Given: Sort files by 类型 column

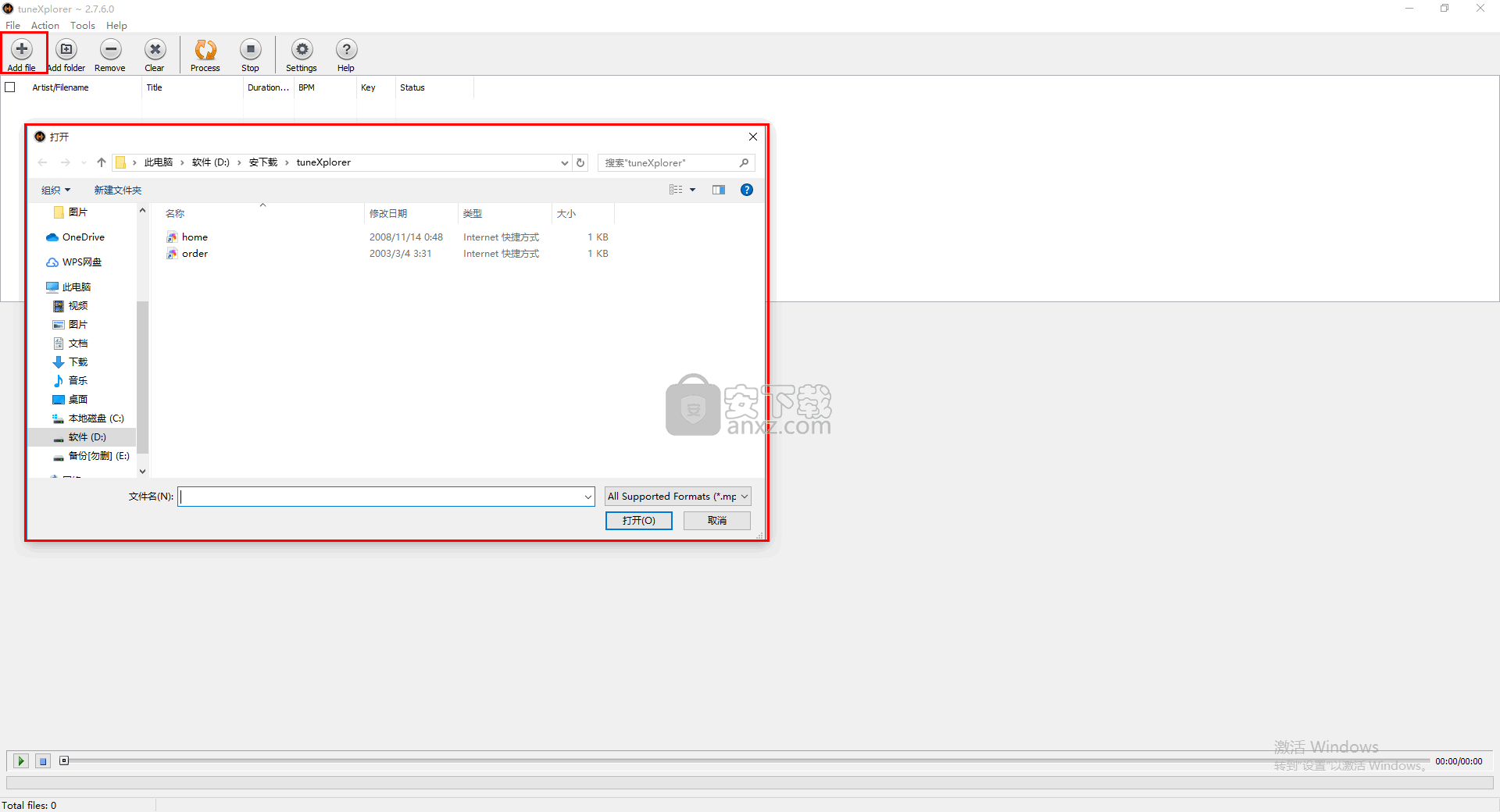Looking at the screenshot, I should point(505,213).
